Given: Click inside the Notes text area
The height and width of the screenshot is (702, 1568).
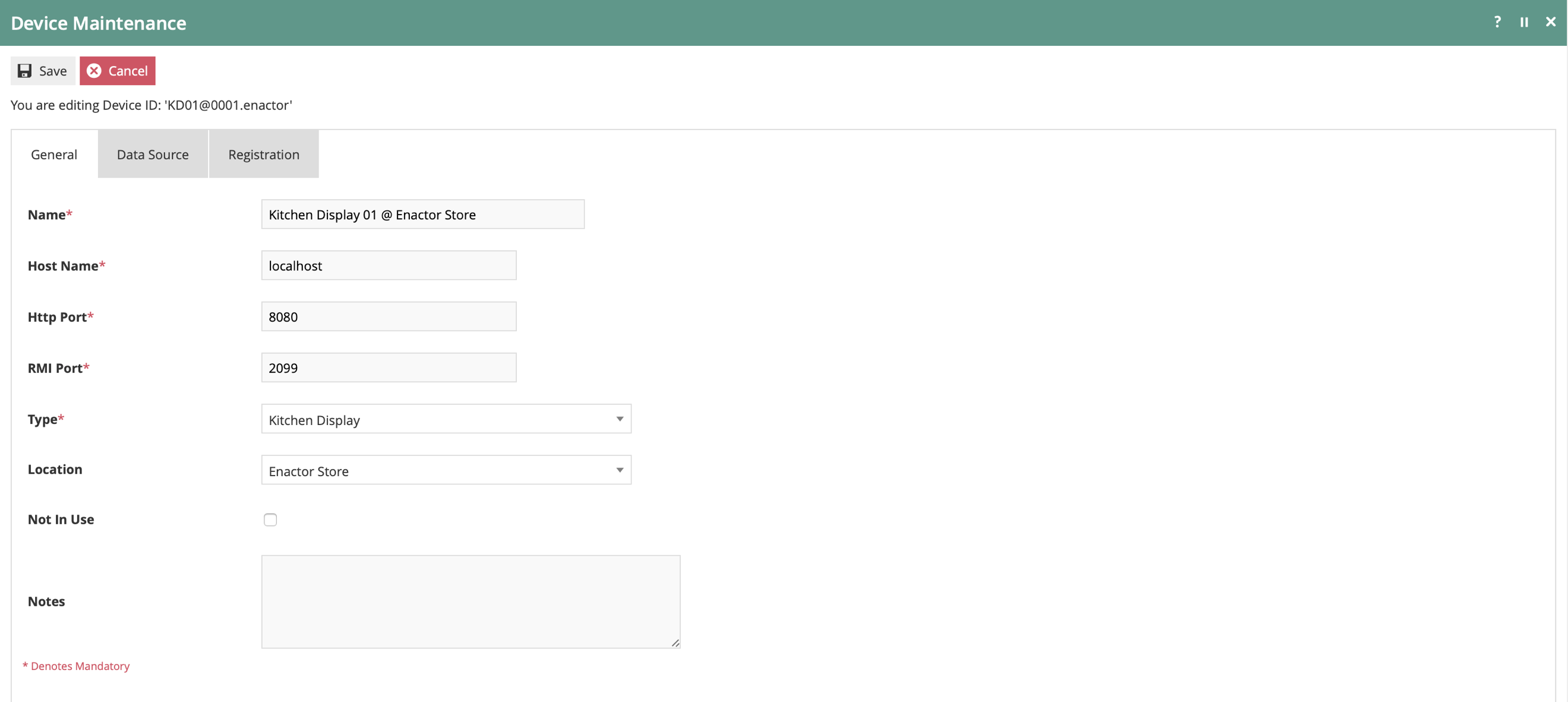Looking at the screenshot, I should pyautogui.click(x=470, y=600).
